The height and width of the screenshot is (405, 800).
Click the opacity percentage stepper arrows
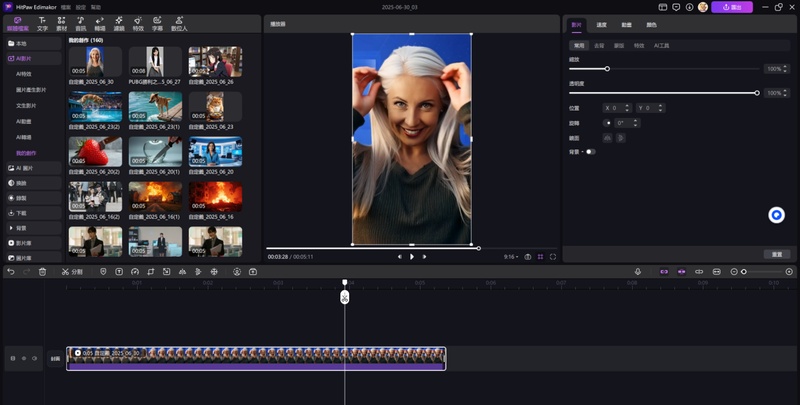tap(787, 93)
